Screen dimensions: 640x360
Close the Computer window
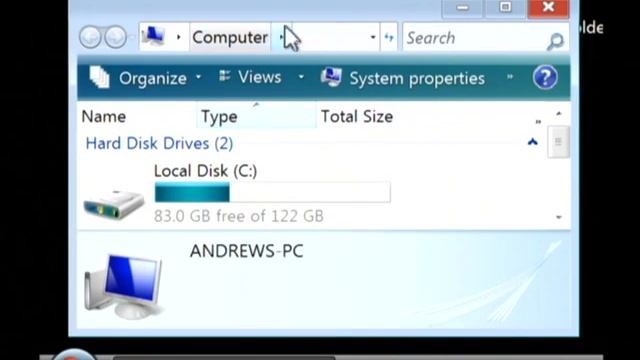(548, 8)
